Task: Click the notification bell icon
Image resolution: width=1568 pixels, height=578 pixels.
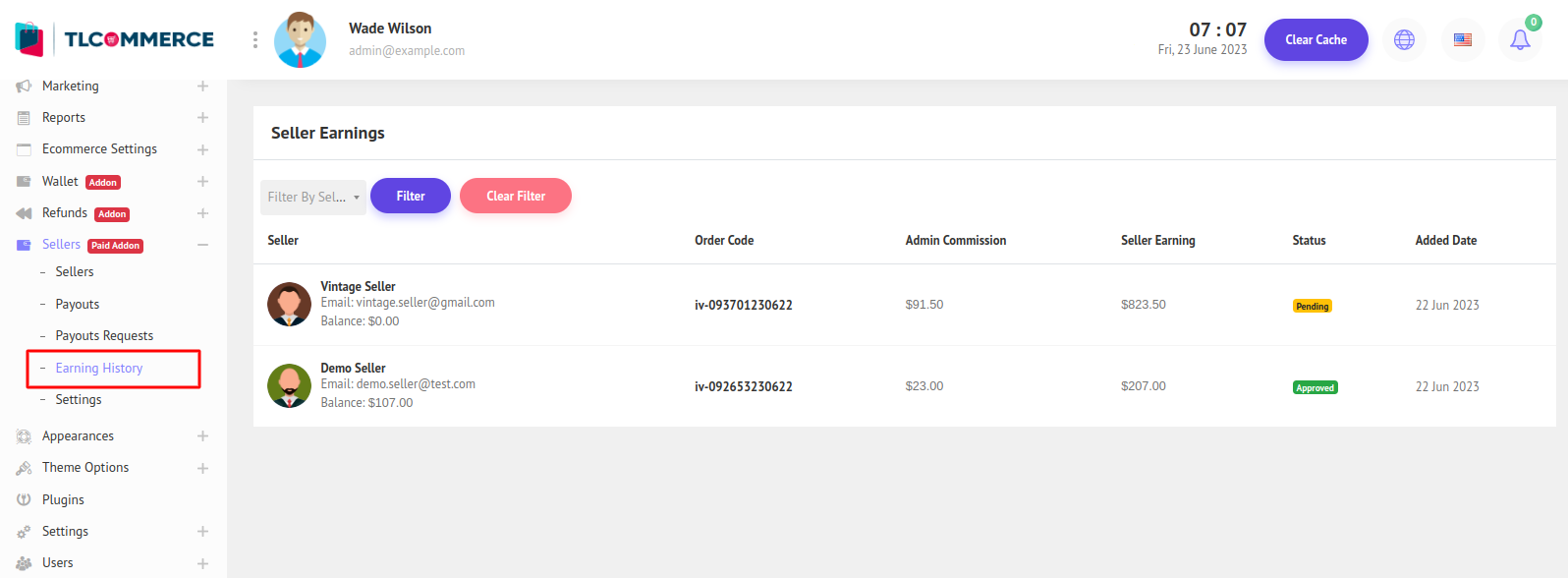Action: tap(1519, 40)
